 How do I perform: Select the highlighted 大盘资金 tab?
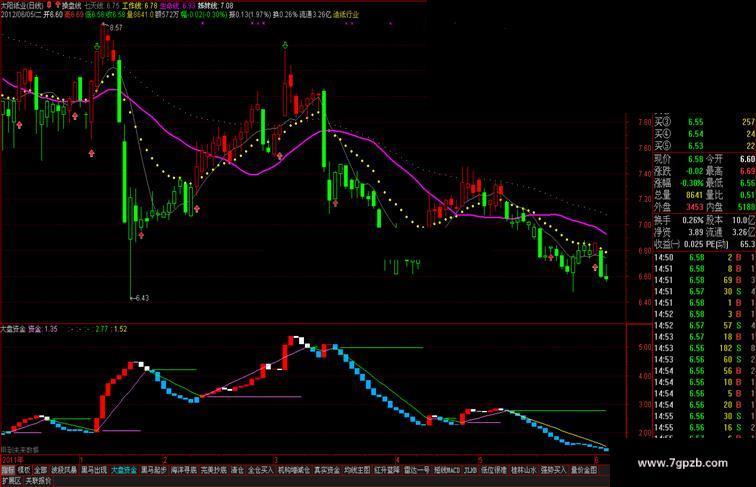click(x=124, y=470)
